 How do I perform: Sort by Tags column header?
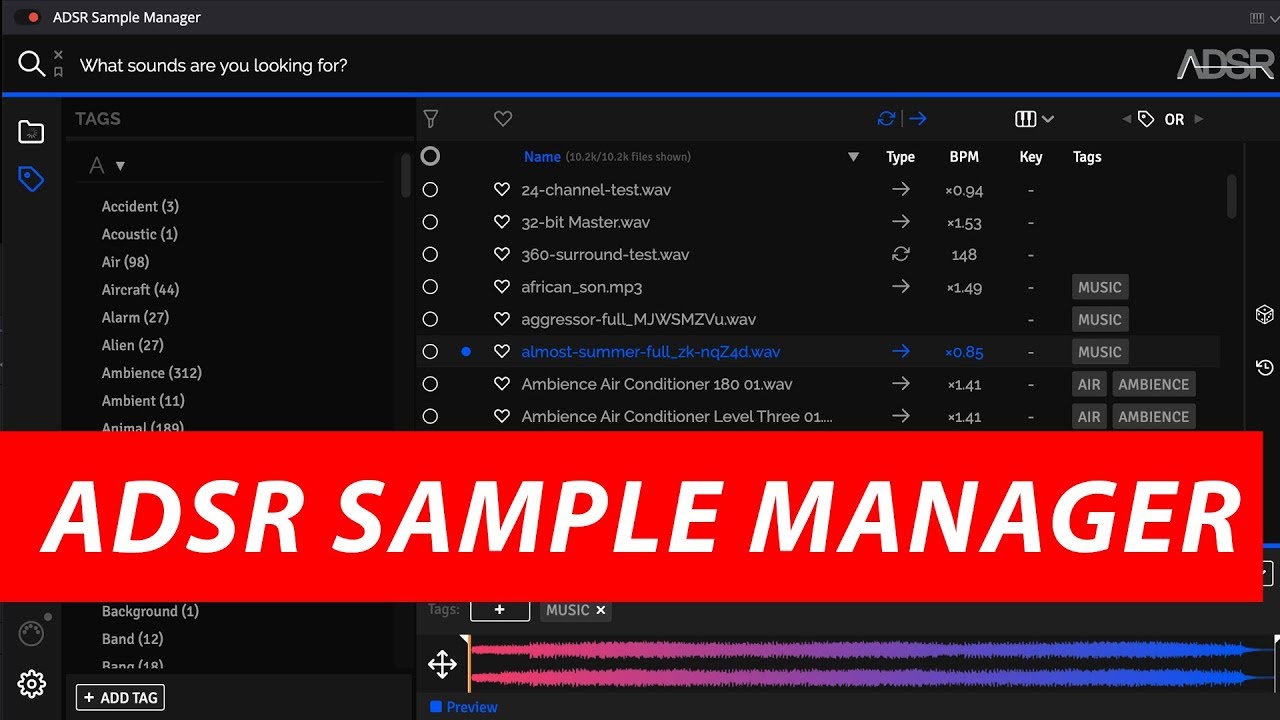click(x=1087, y=157)
